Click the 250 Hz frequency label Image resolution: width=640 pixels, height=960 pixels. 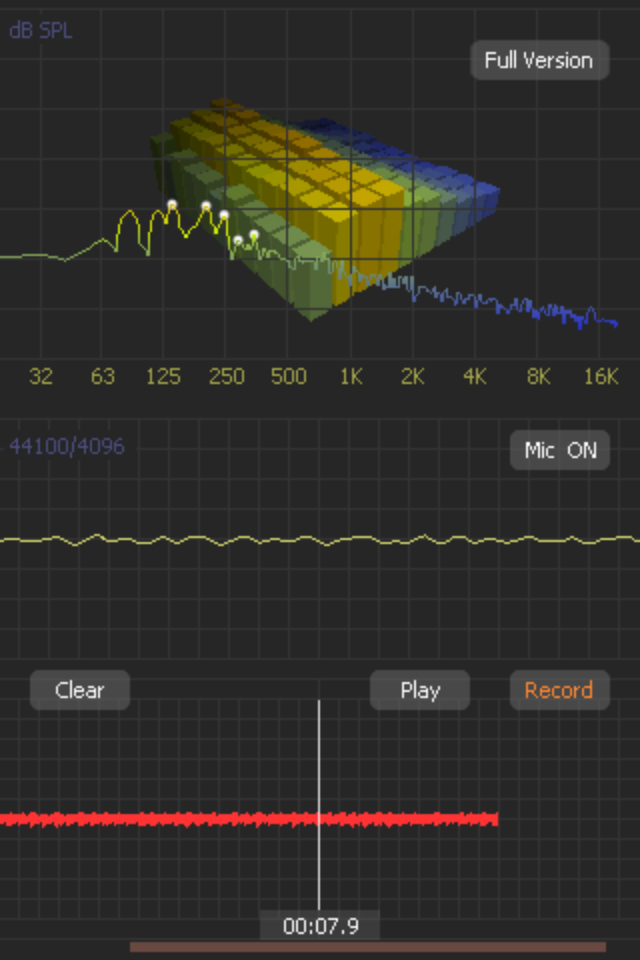(227, 376)
